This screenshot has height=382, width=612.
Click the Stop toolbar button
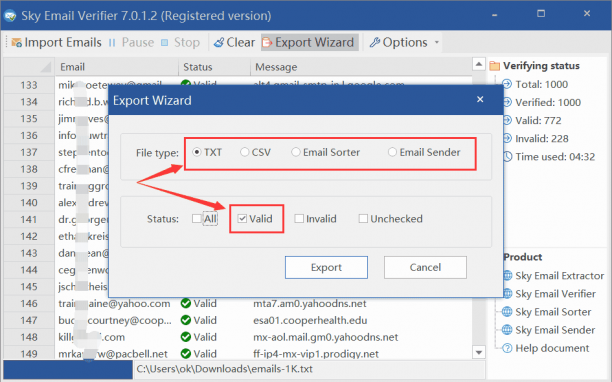(x=180, y=42)
